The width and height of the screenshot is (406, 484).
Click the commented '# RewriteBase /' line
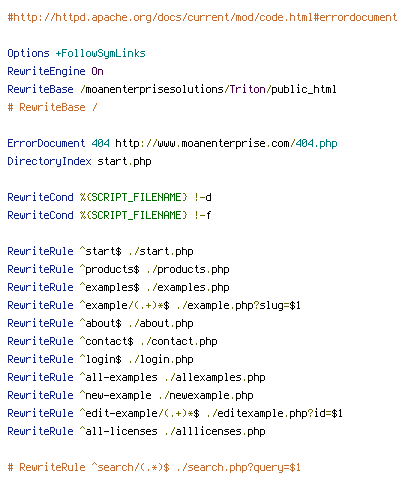click(52, 107)
